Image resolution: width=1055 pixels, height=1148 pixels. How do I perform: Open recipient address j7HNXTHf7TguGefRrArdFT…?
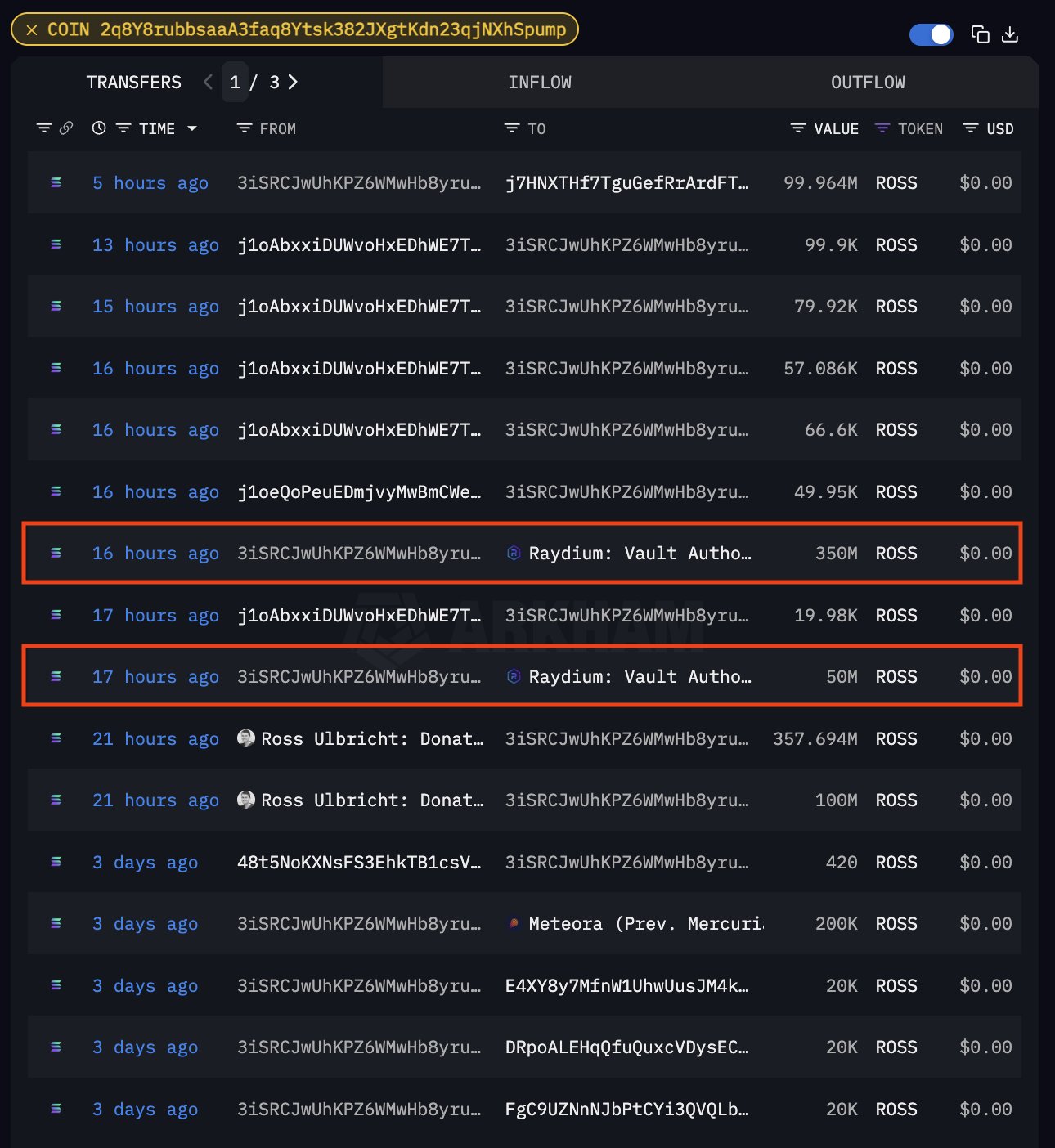(x=626, y=183)
